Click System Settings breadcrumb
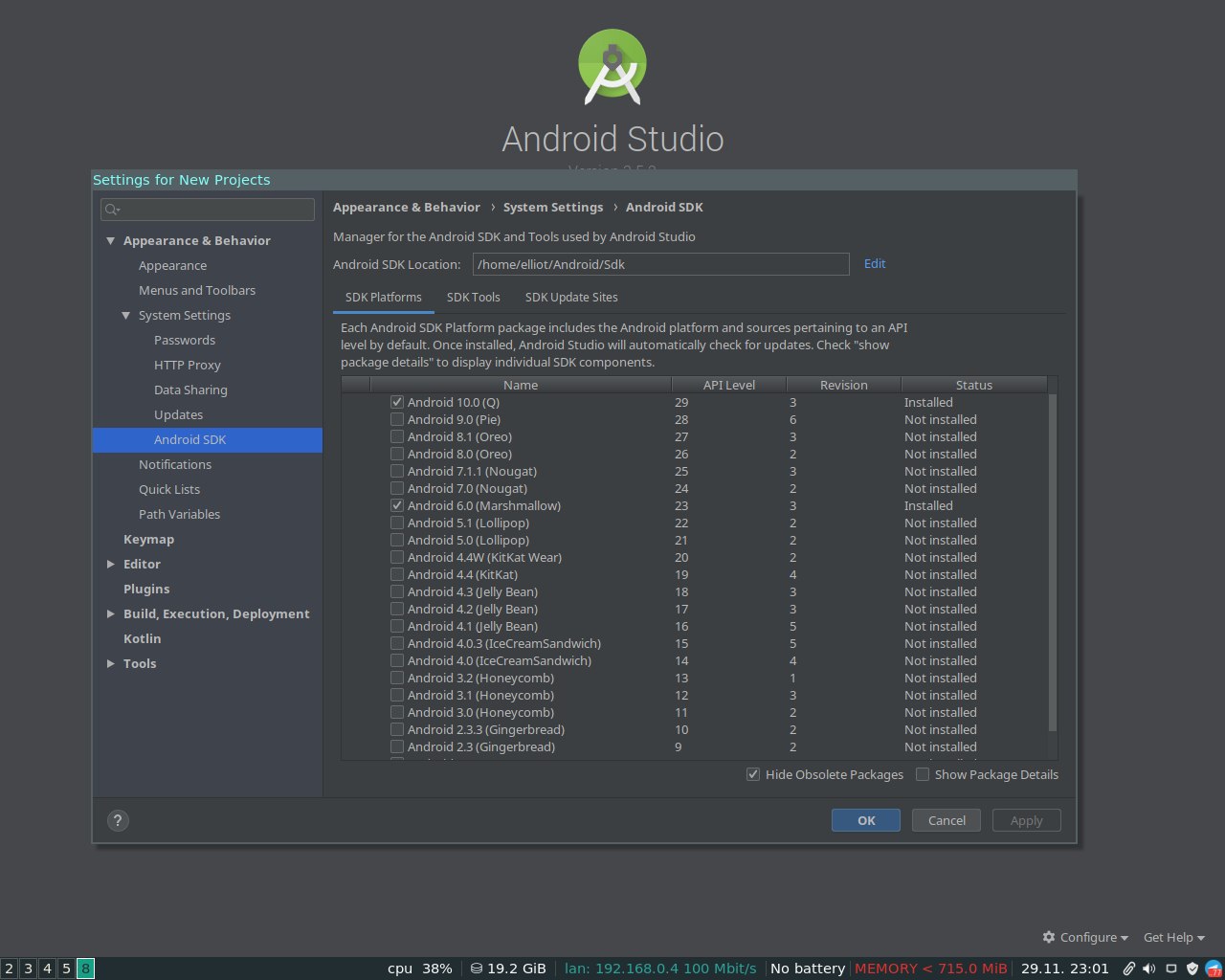 tap(553, 208)
